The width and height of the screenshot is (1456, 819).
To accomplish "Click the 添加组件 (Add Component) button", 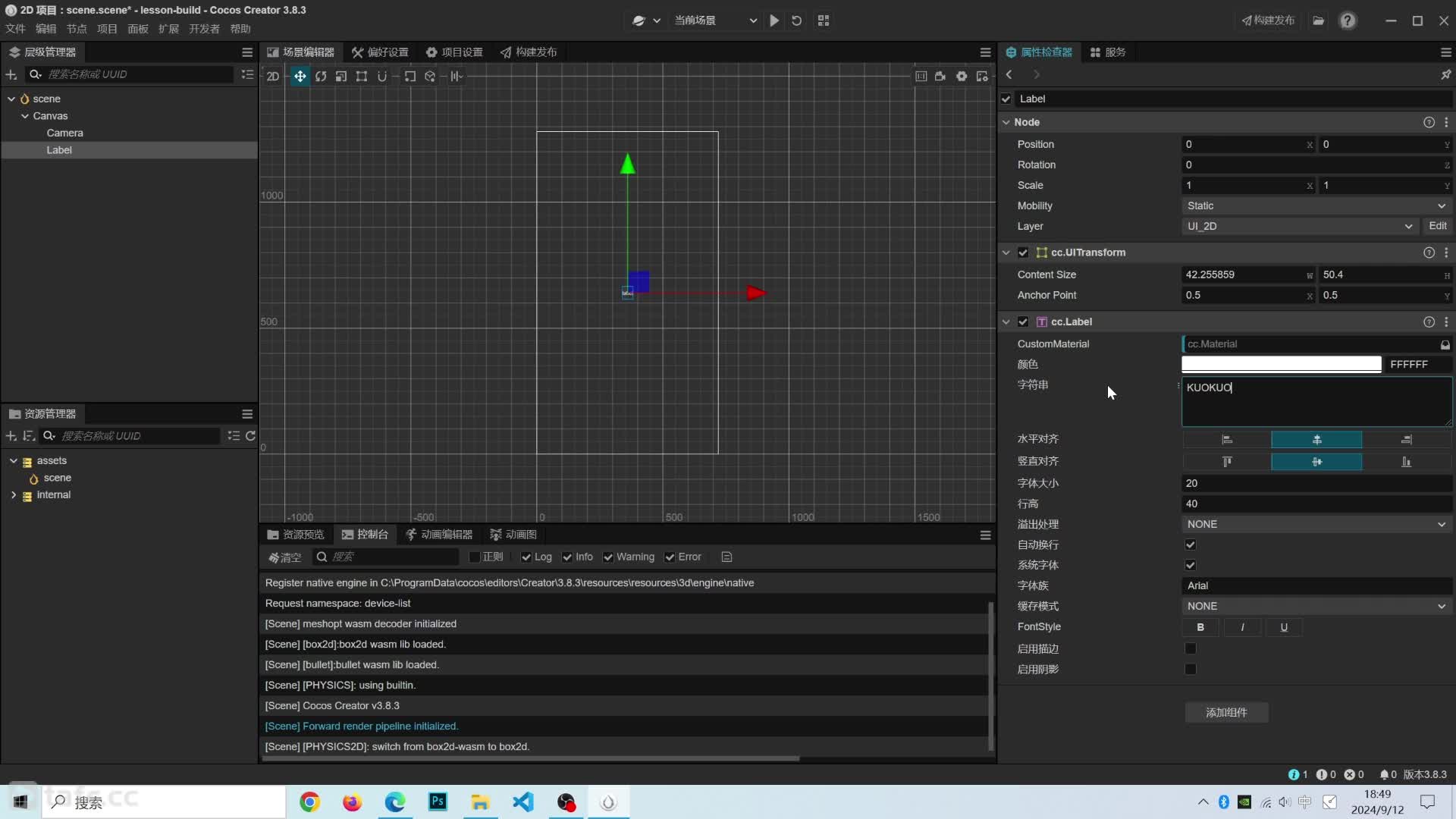I will pos(1226,712).
